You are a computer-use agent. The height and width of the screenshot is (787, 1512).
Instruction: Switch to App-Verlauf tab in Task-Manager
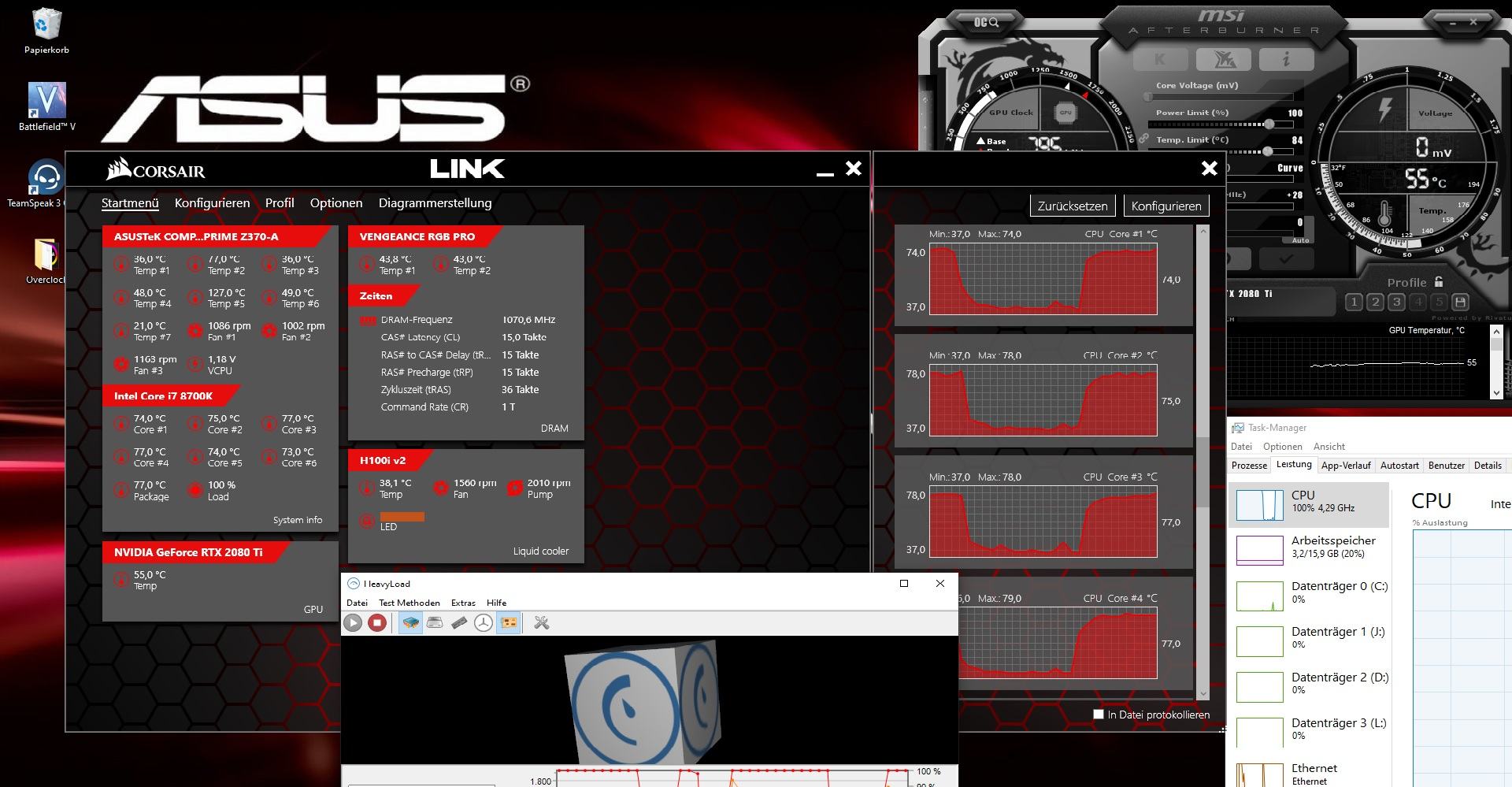point(1346,466)
